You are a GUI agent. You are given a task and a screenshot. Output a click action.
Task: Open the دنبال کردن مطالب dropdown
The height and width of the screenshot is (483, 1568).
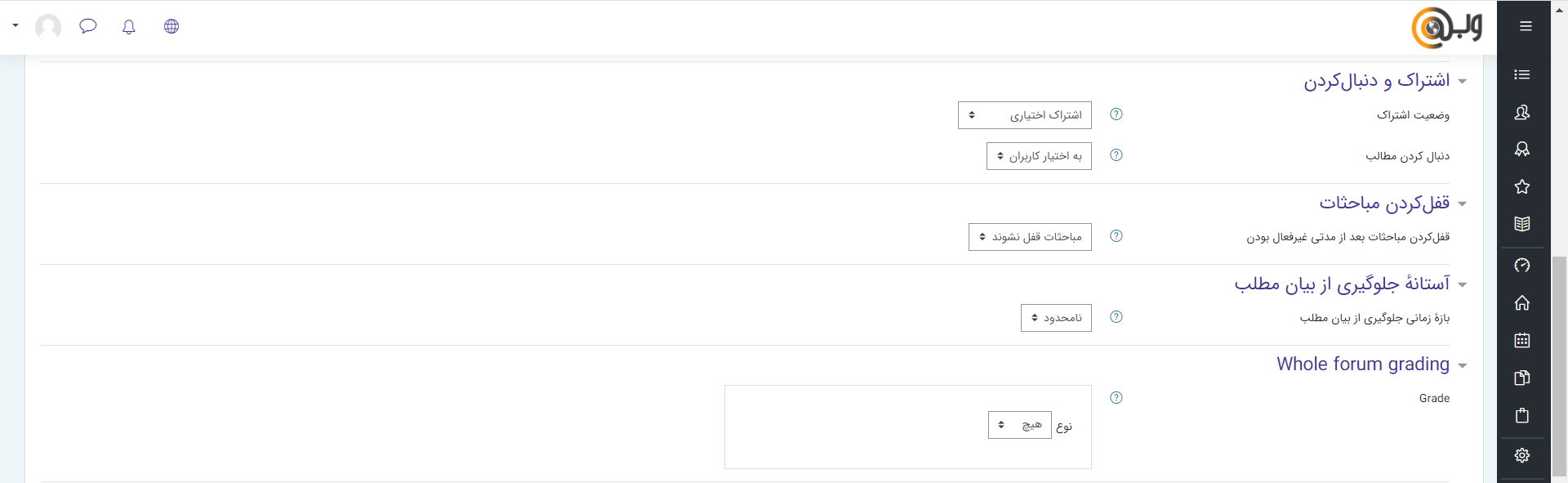(x=1038, y=156)
